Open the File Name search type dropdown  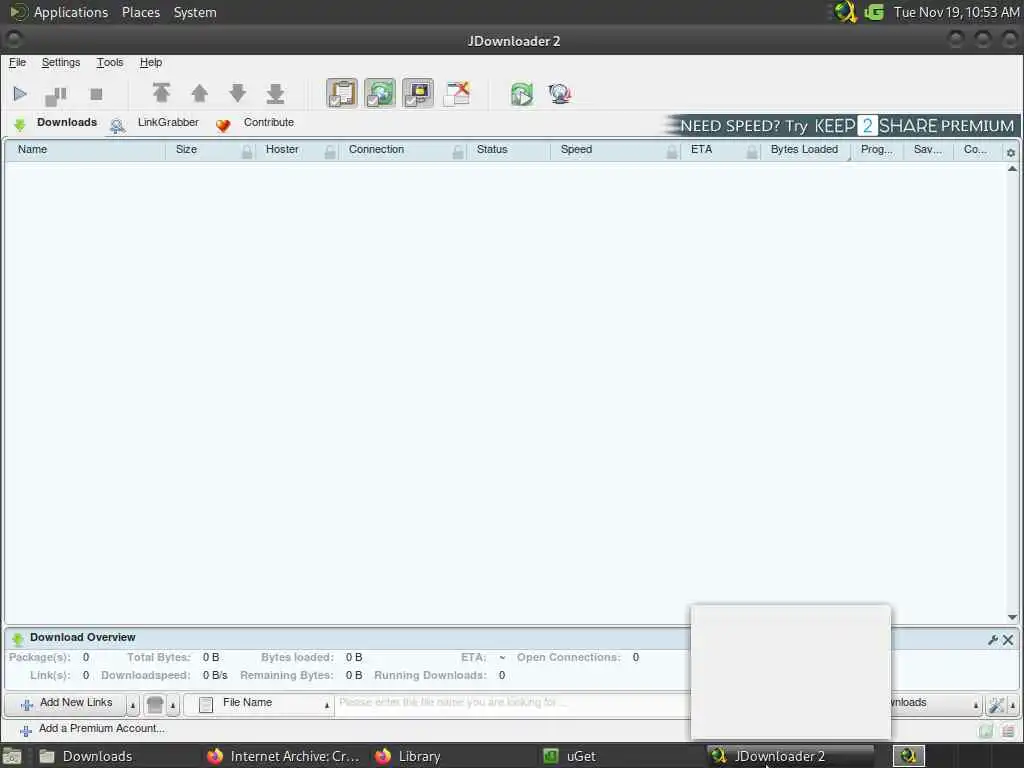pos(259,704)
